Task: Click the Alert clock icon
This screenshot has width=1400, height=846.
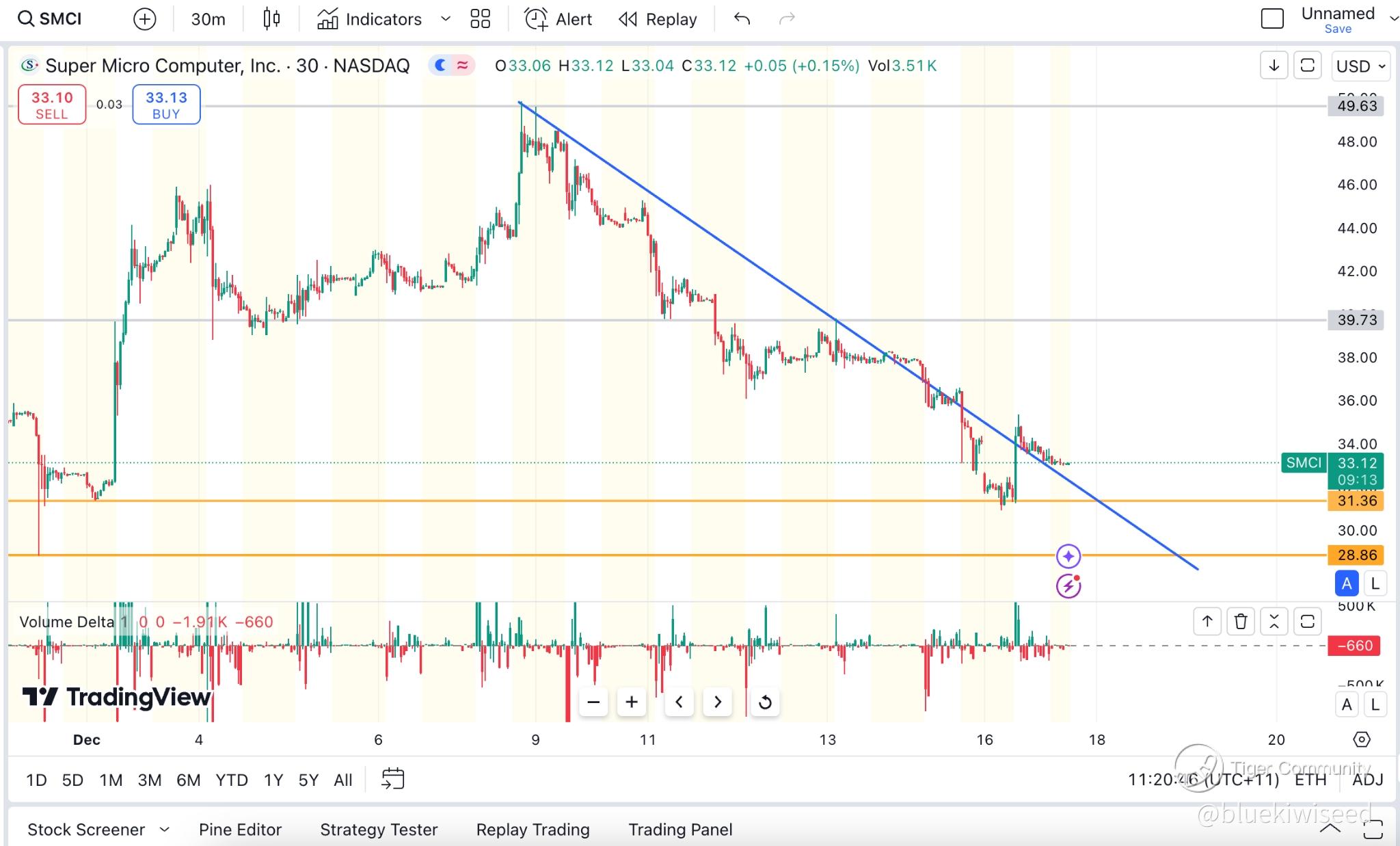Action: pos(536,19)
